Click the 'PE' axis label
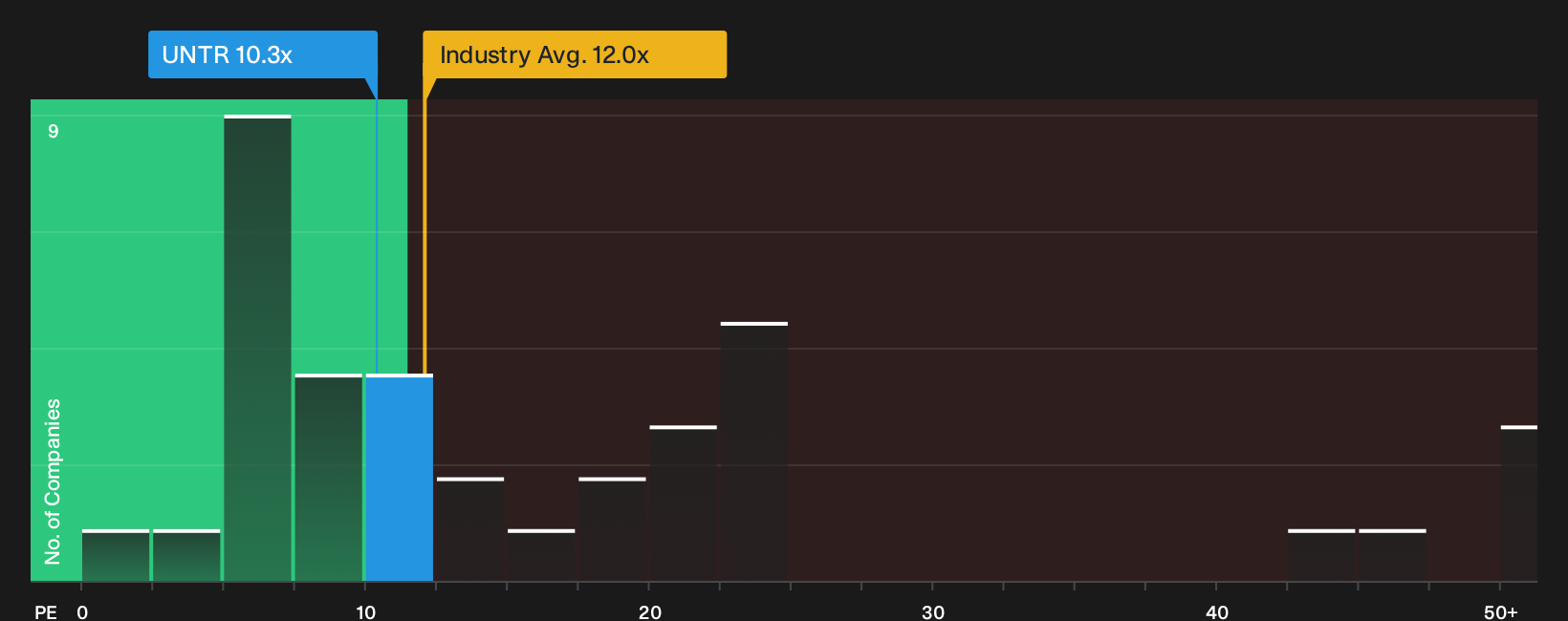Screen dimensions: 1568x621 pyautogui.click(x=46, y=612)
